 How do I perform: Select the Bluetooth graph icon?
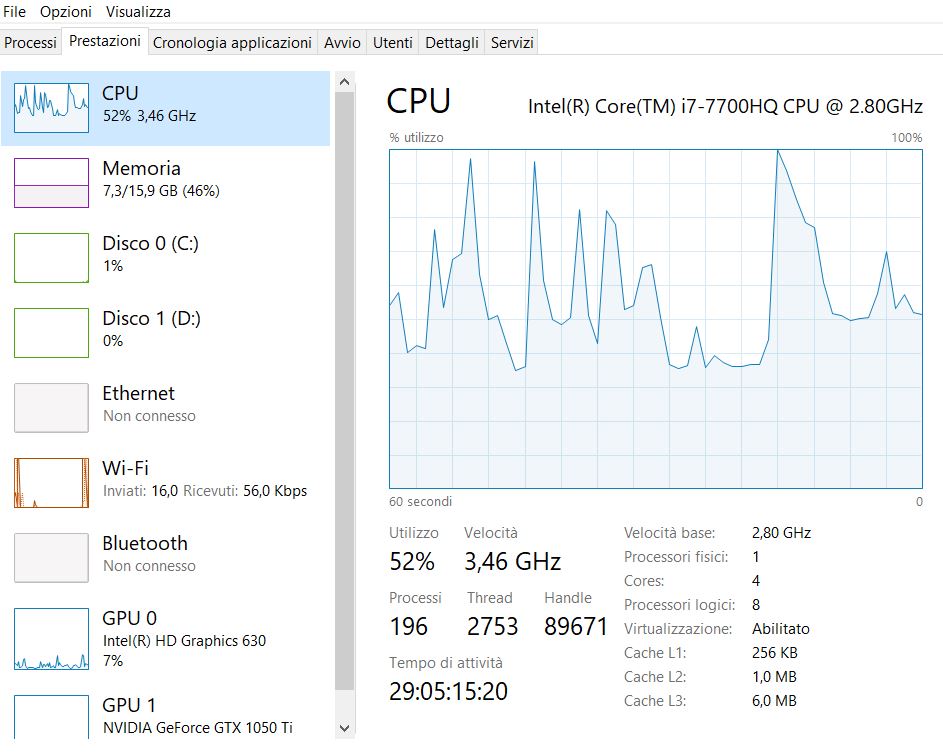coord(51,558)
